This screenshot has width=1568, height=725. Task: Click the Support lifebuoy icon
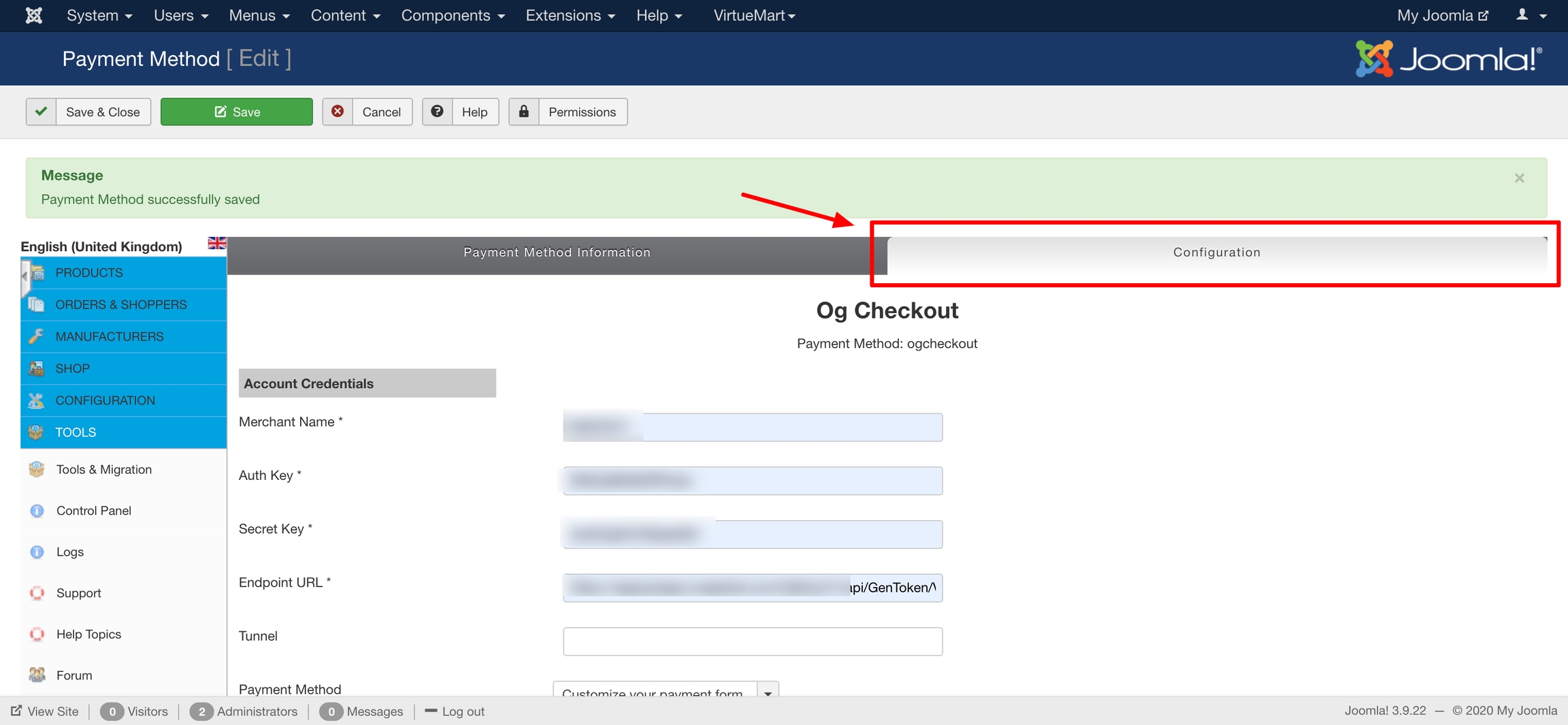click(x=37, y=593)
